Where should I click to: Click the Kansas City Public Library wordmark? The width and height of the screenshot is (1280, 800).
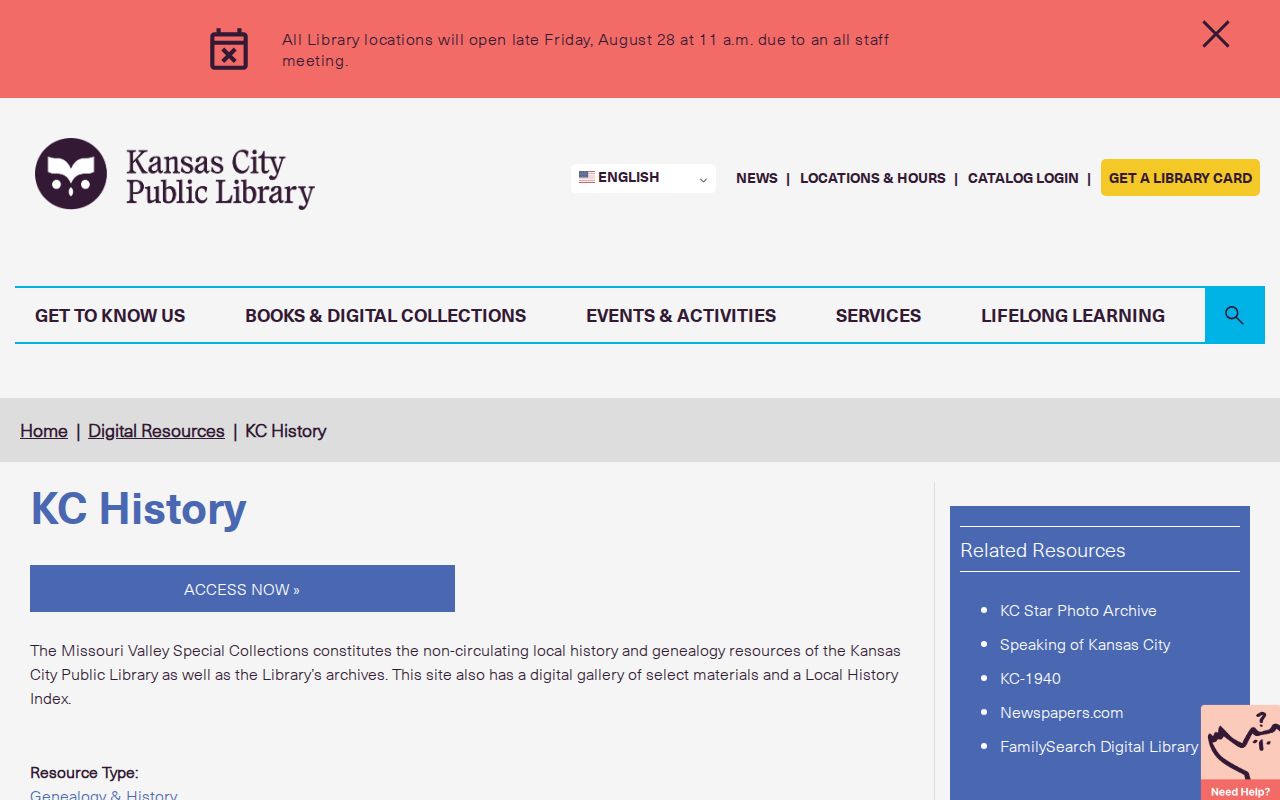[220, 177]
